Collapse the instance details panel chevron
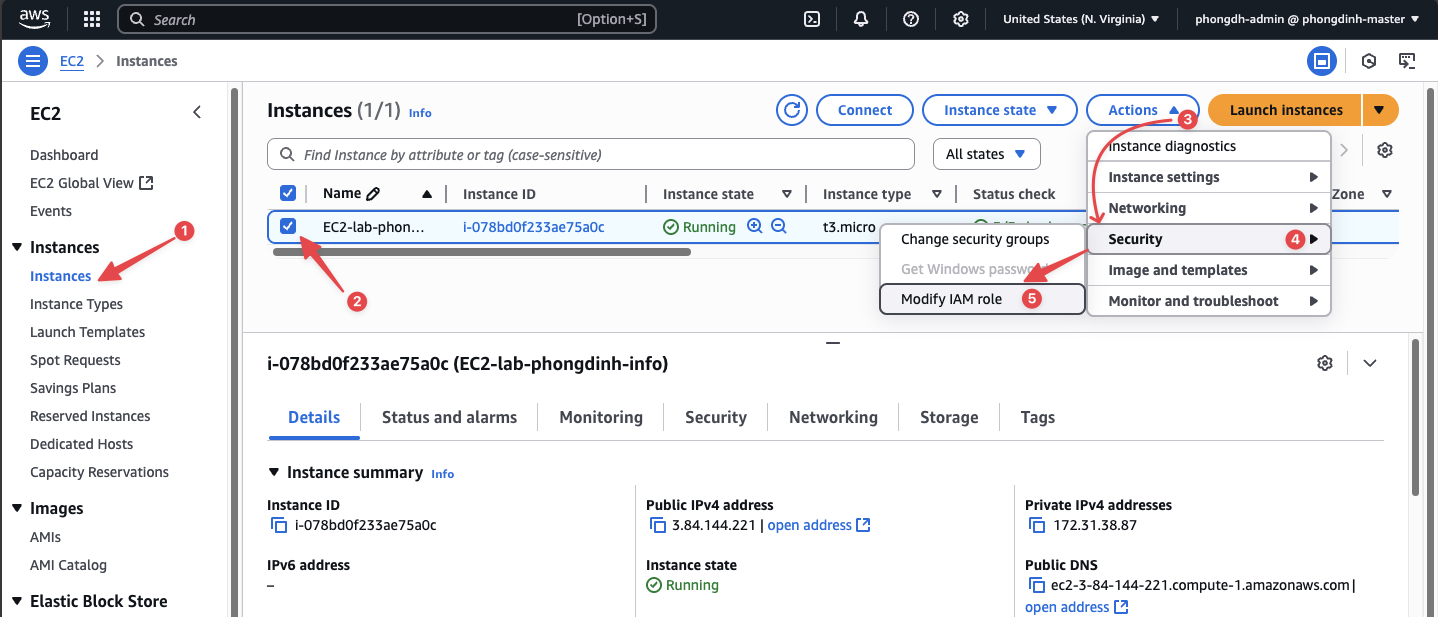This screenshot has height=617, width=1438. point(1370,363)
